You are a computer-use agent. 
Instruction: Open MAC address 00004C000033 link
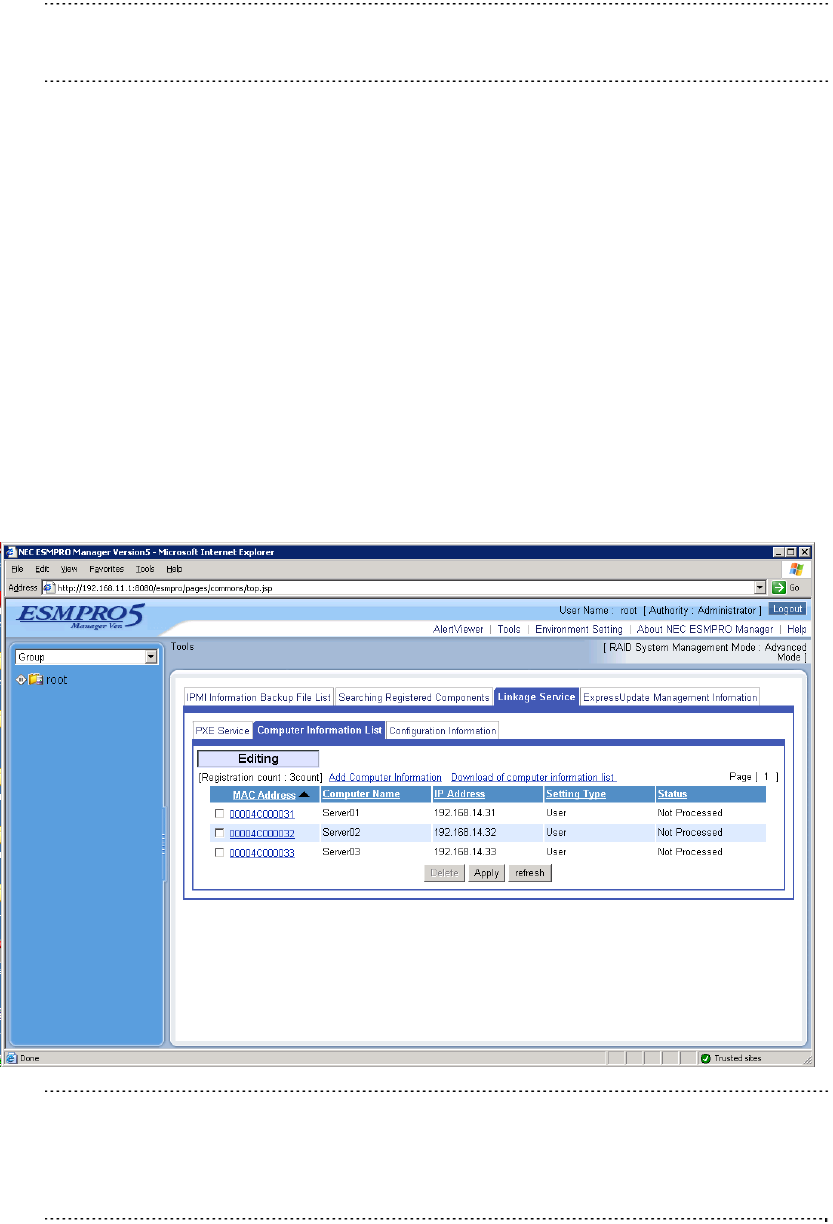[262, 852]
